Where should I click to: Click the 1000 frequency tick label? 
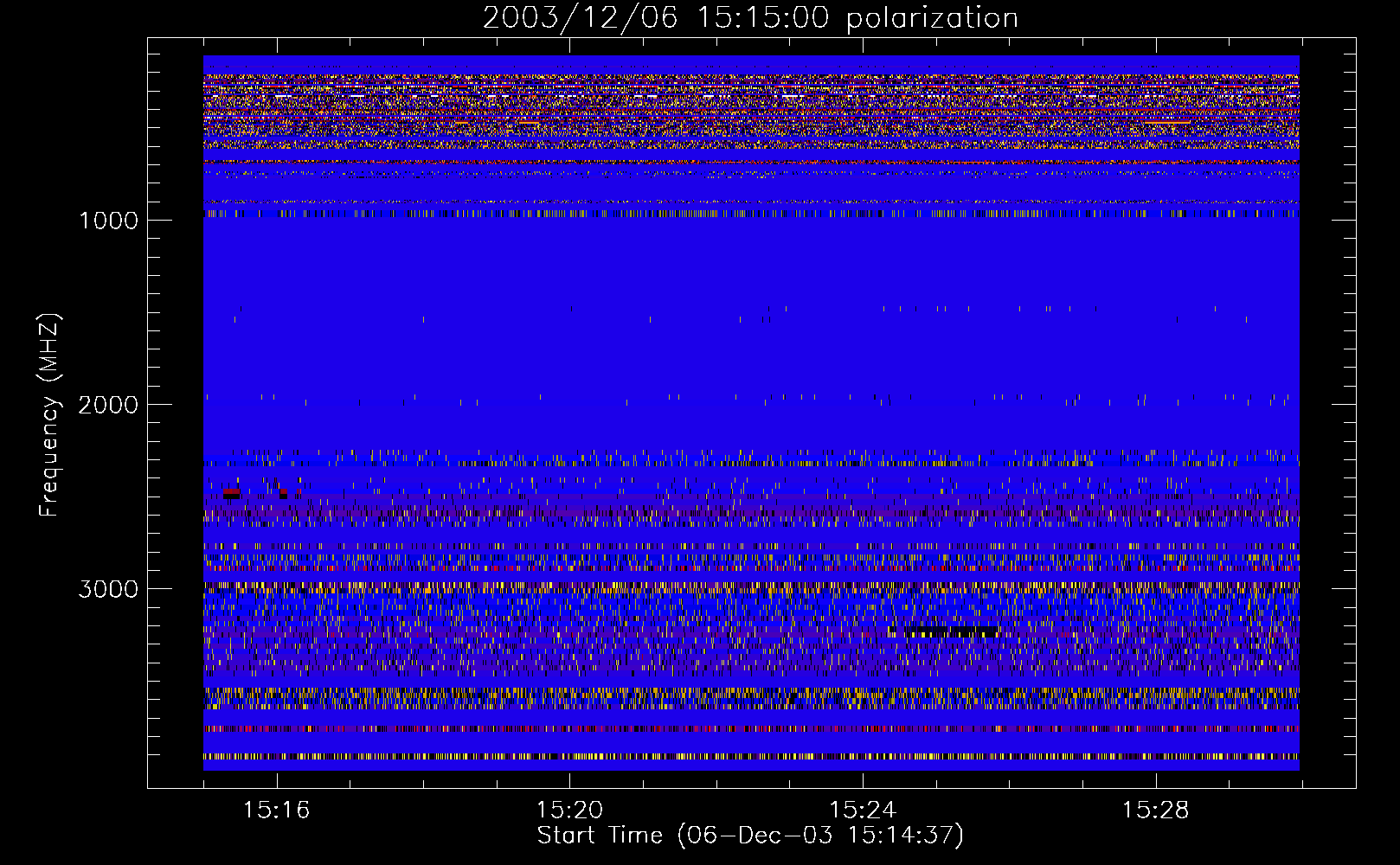coord(108,221)
